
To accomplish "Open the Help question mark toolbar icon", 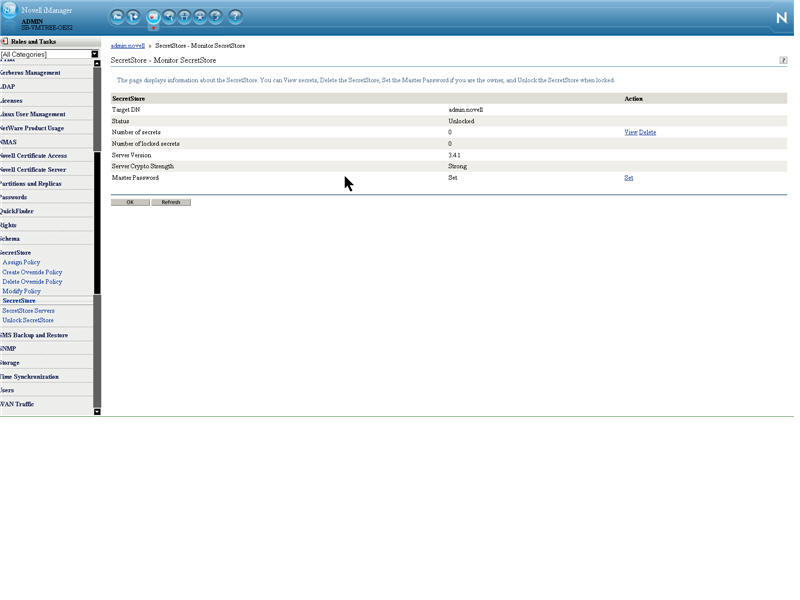I will [235, 17].
